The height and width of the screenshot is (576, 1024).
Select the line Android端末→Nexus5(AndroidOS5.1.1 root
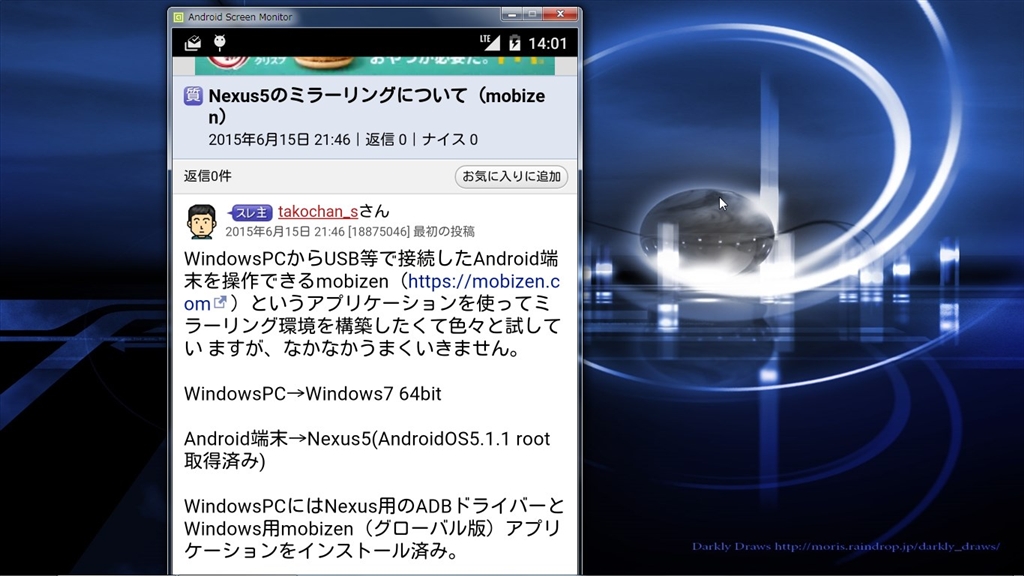pos(367,439)
